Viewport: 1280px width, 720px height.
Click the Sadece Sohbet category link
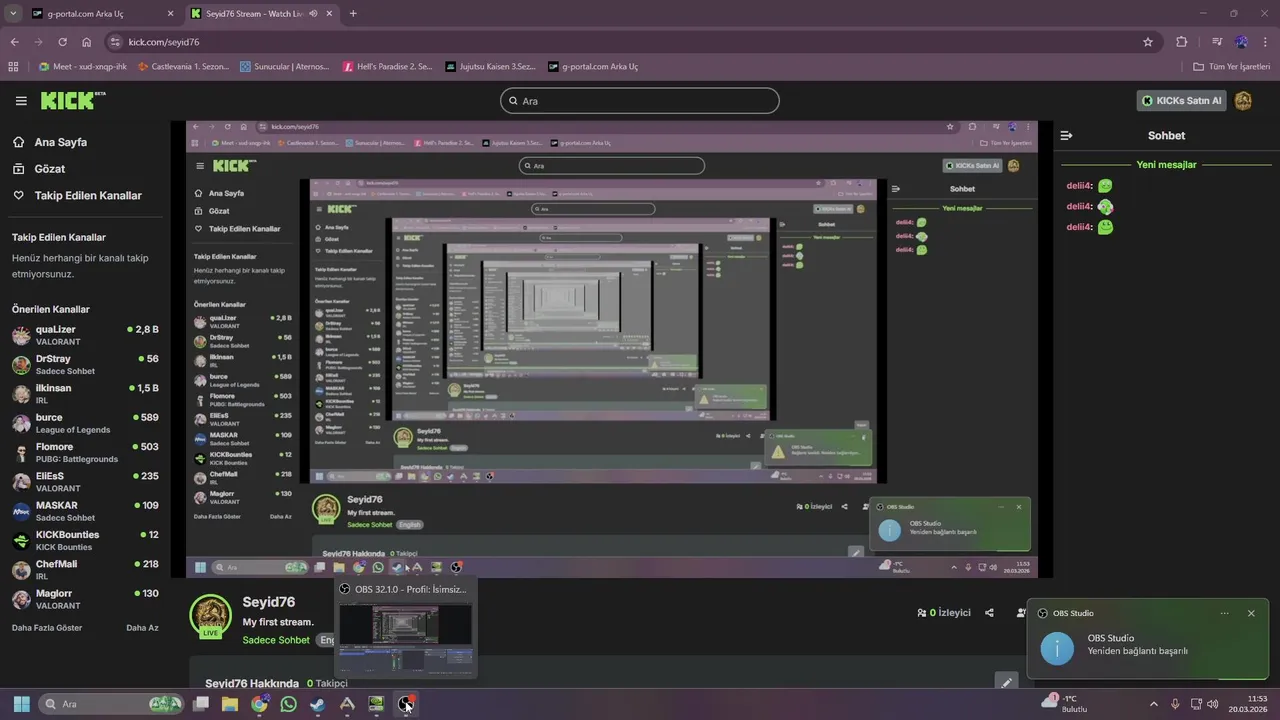pyautogui.click(x=276, y=640)
